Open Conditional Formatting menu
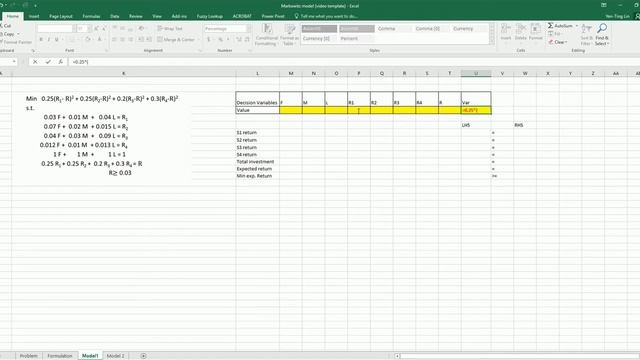The image size is (640, 360). (x=267, y=35)
